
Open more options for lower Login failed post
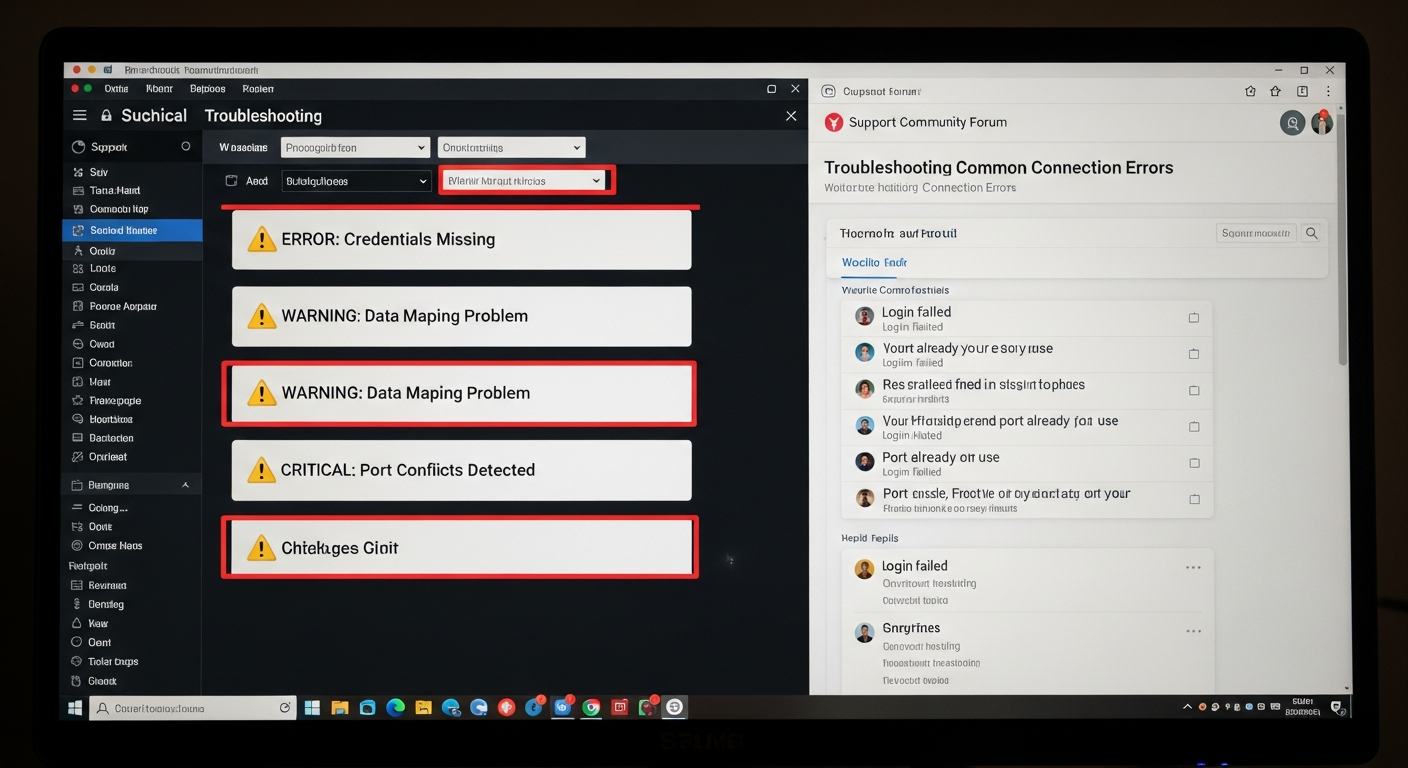tap(1192, 567)
